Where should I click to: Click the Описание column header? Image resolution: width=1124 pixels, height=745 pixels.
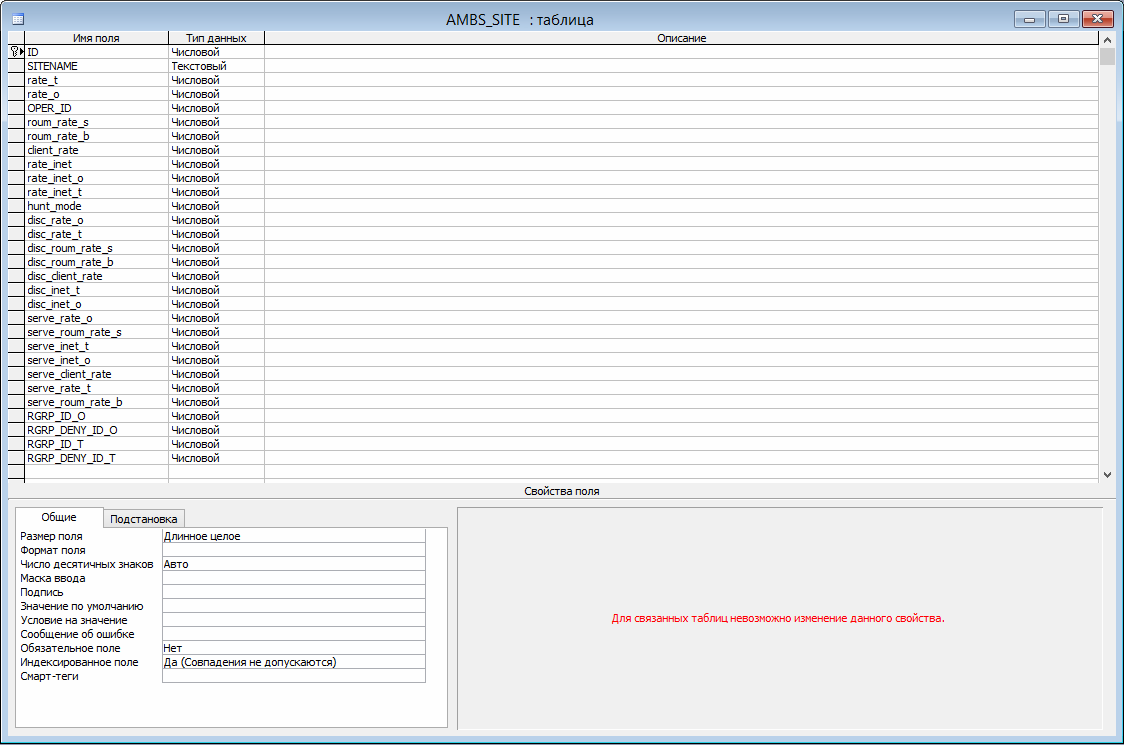point(681,38)
